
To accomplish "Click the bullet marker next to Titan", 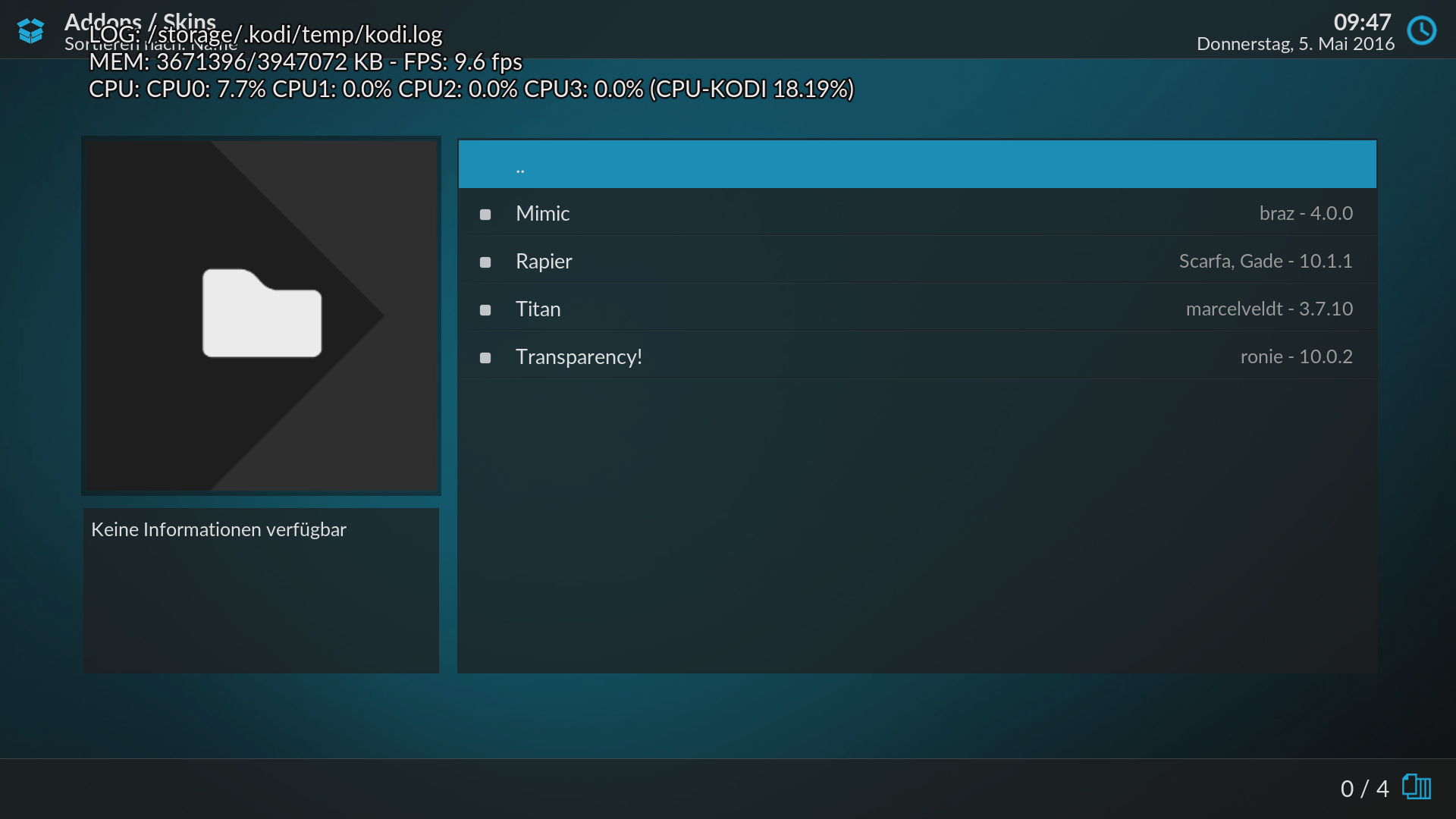I will (x=485, y=310).
